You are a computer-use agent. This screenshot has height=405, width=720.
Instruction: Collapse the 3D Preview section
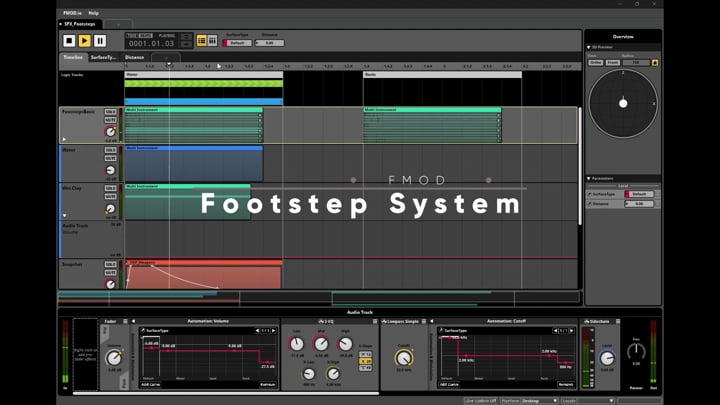[589, 47]
